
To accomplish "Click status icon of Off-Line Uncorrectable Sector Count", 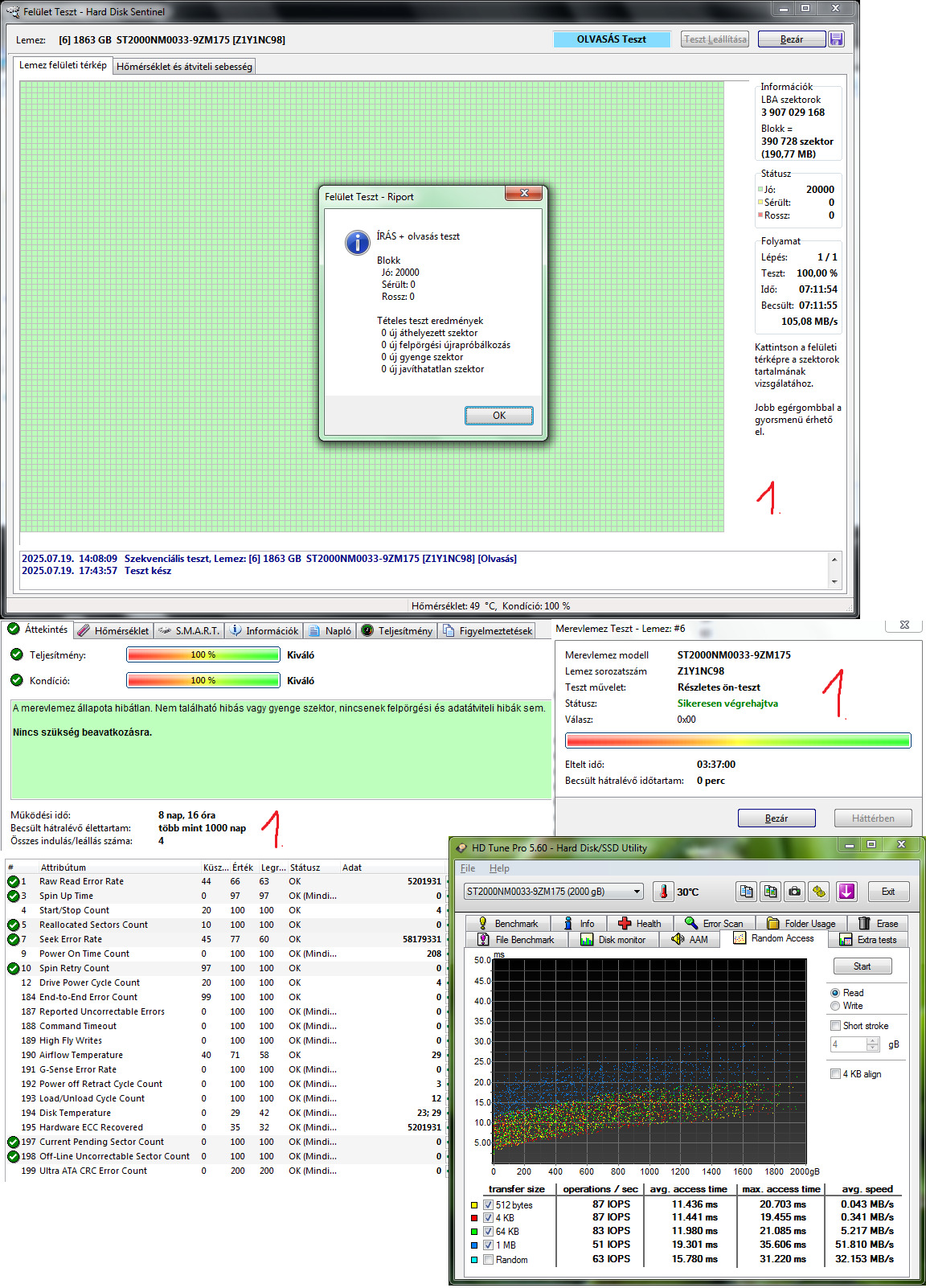I will (x=14, y=1156).
